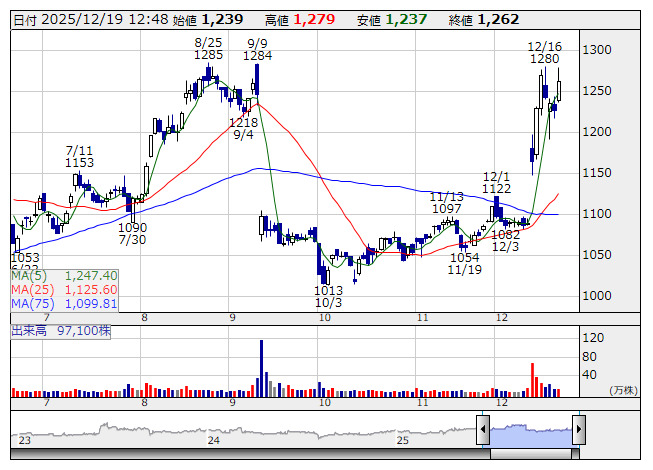Viewport: 653px width, 470px height.
Task: Click the 出来高 97,100株 volume label
Action: click(61, 331)
